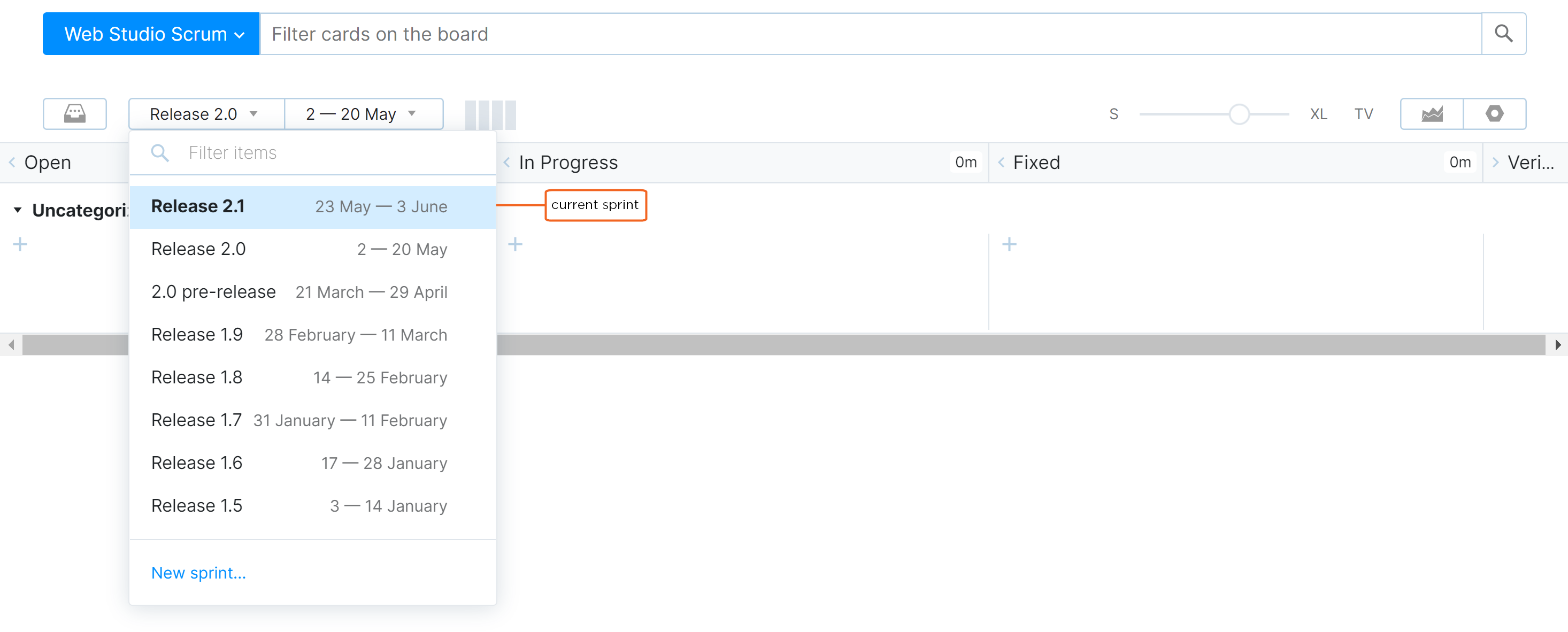Click the New sprint... link
This screenshot has height=632, width=1568.
coord(198,573)
